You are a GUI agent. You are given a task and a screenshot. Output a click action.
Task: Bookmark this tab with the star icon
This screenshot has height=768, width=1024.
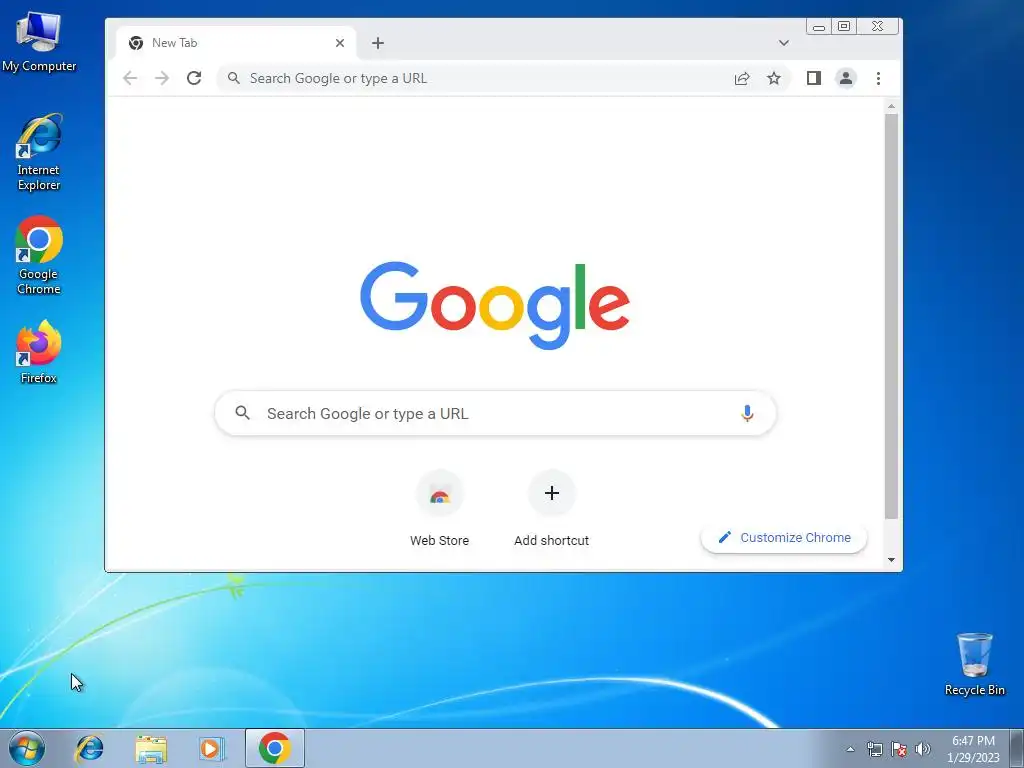pyautogui.click(x=774, y=78)
